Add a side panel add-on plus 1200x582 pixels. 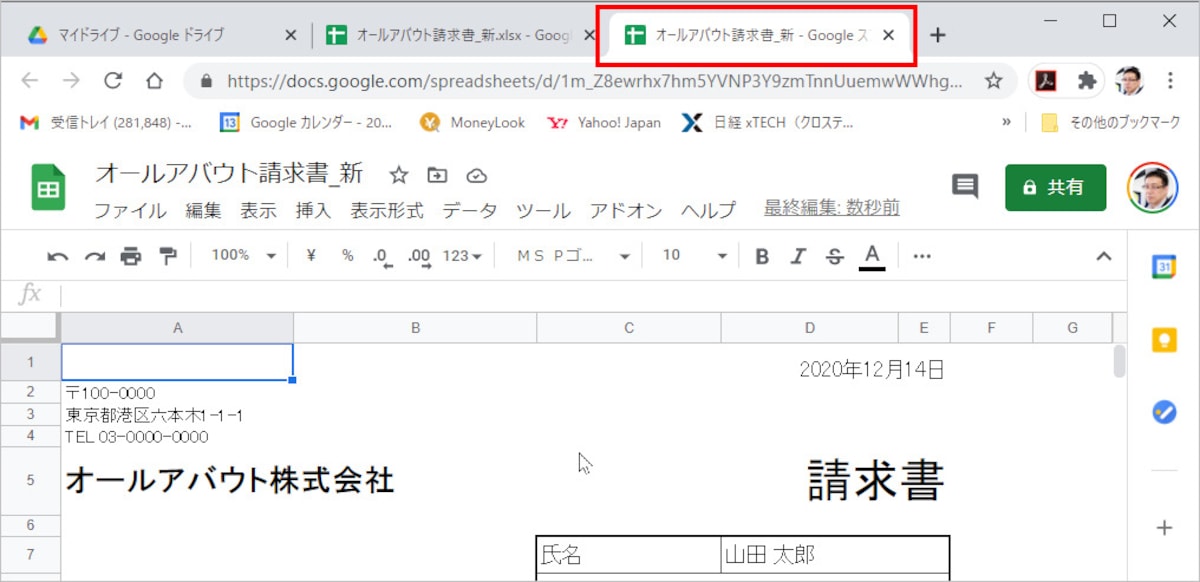[x=1164, y=528]
